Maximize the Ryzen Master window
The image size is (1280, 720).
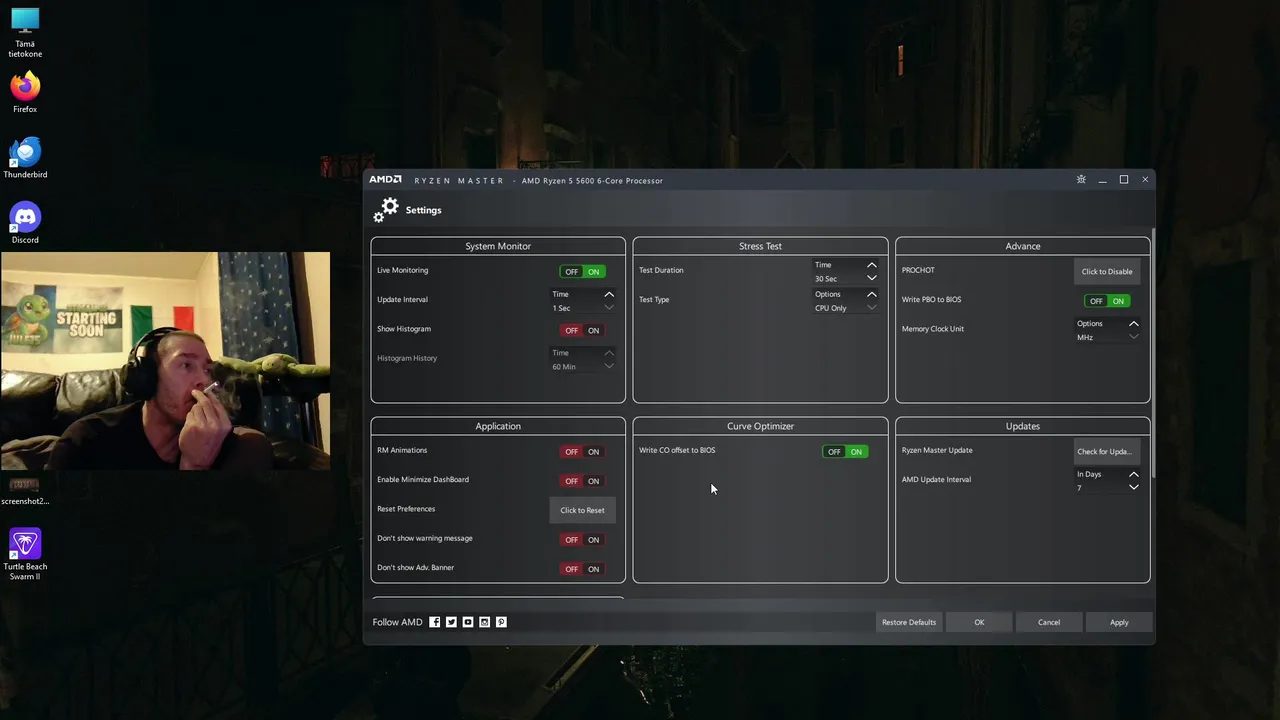point(1124,180)
